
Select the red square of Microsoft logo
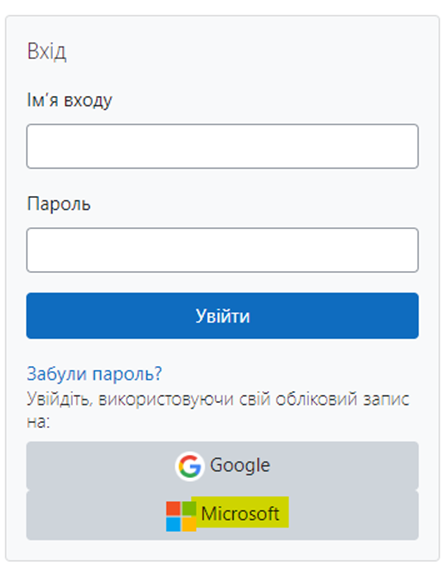pyautogui.click(x=173, y=509)
